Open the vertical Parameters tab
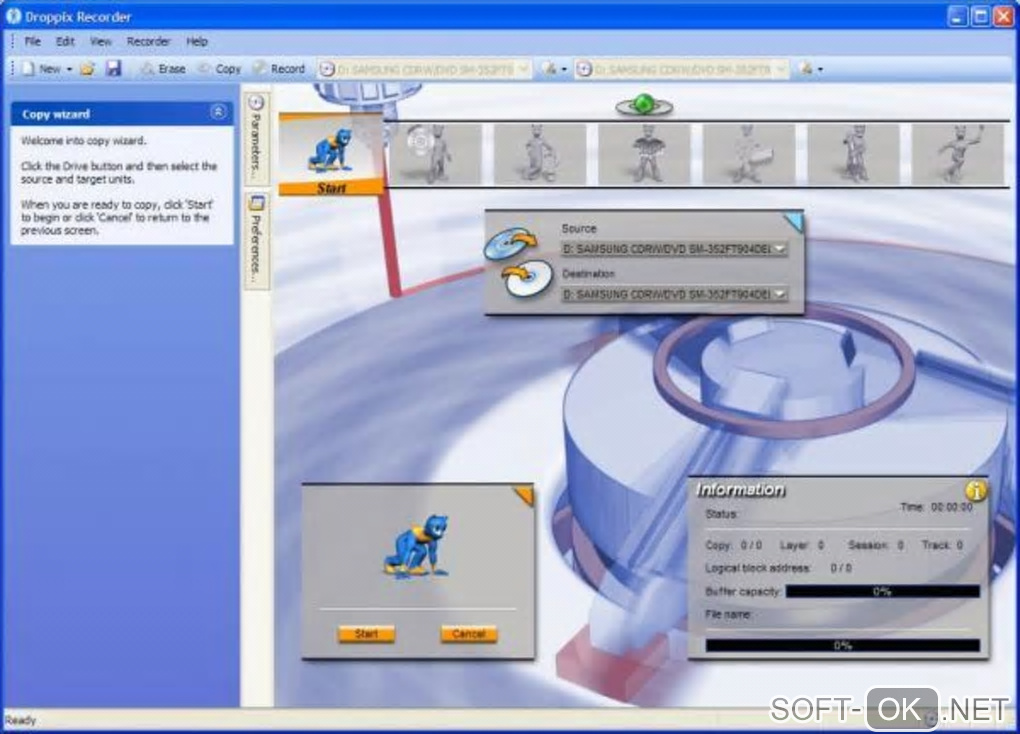1020x734 pixels. pos(256,139)
